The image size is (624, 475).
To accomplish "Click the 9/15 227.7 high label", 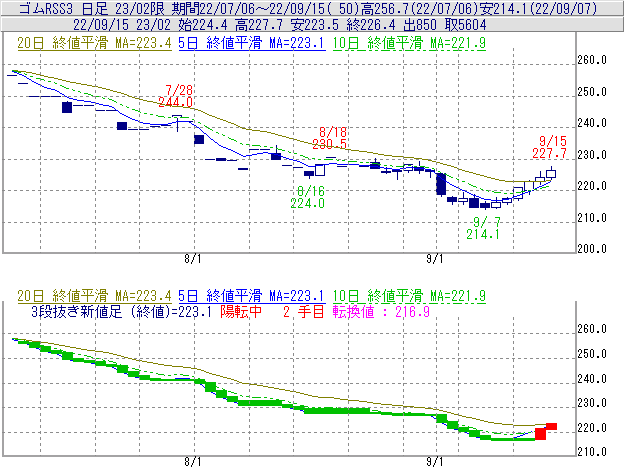I will 550,147.
